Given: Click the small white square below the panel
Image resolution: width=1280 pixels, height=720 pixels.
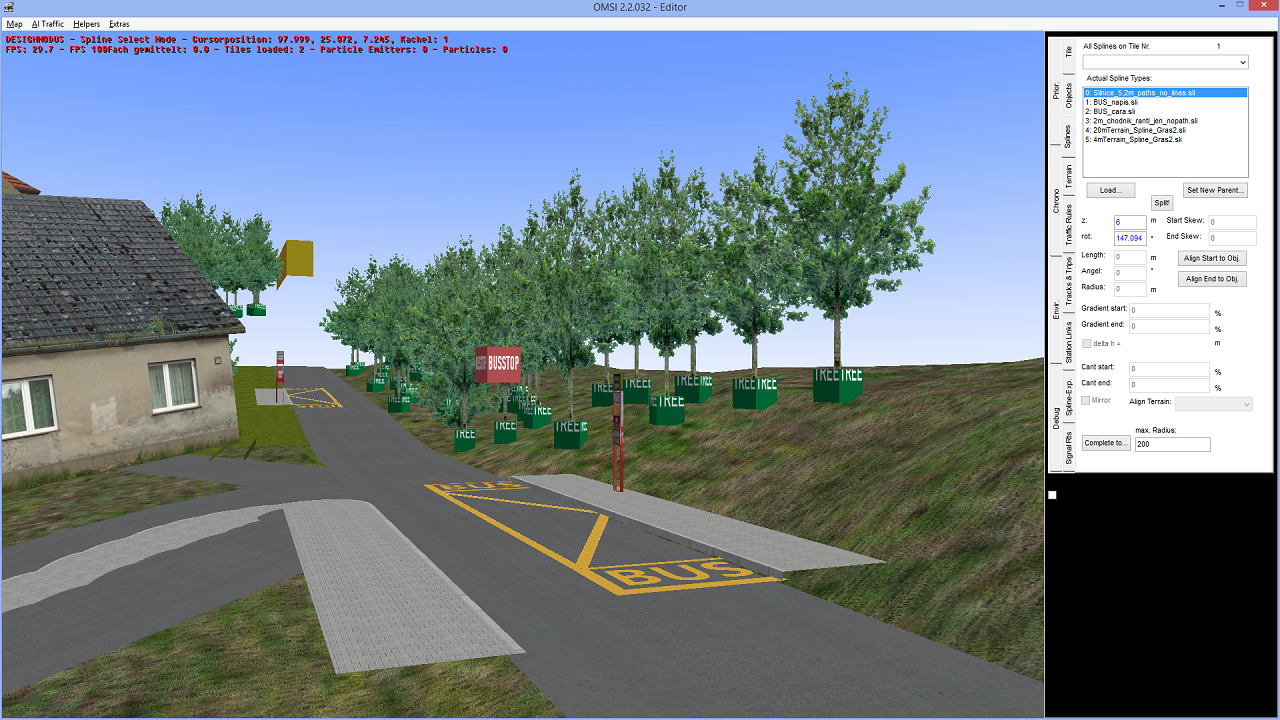Looking at the screenshot, I should click(1052, 495).
